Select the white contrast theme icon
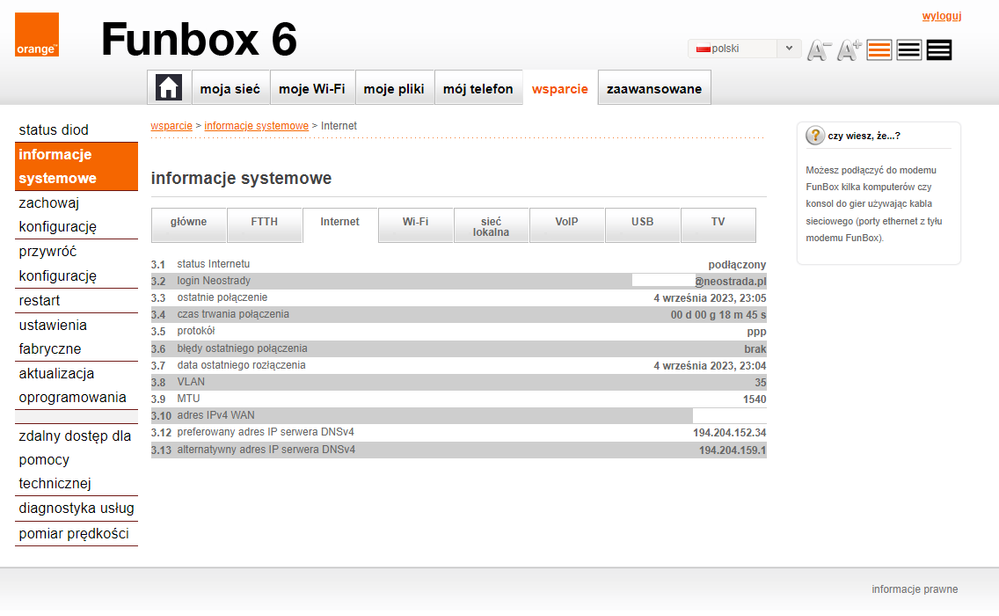 click(x=909, y=50)
